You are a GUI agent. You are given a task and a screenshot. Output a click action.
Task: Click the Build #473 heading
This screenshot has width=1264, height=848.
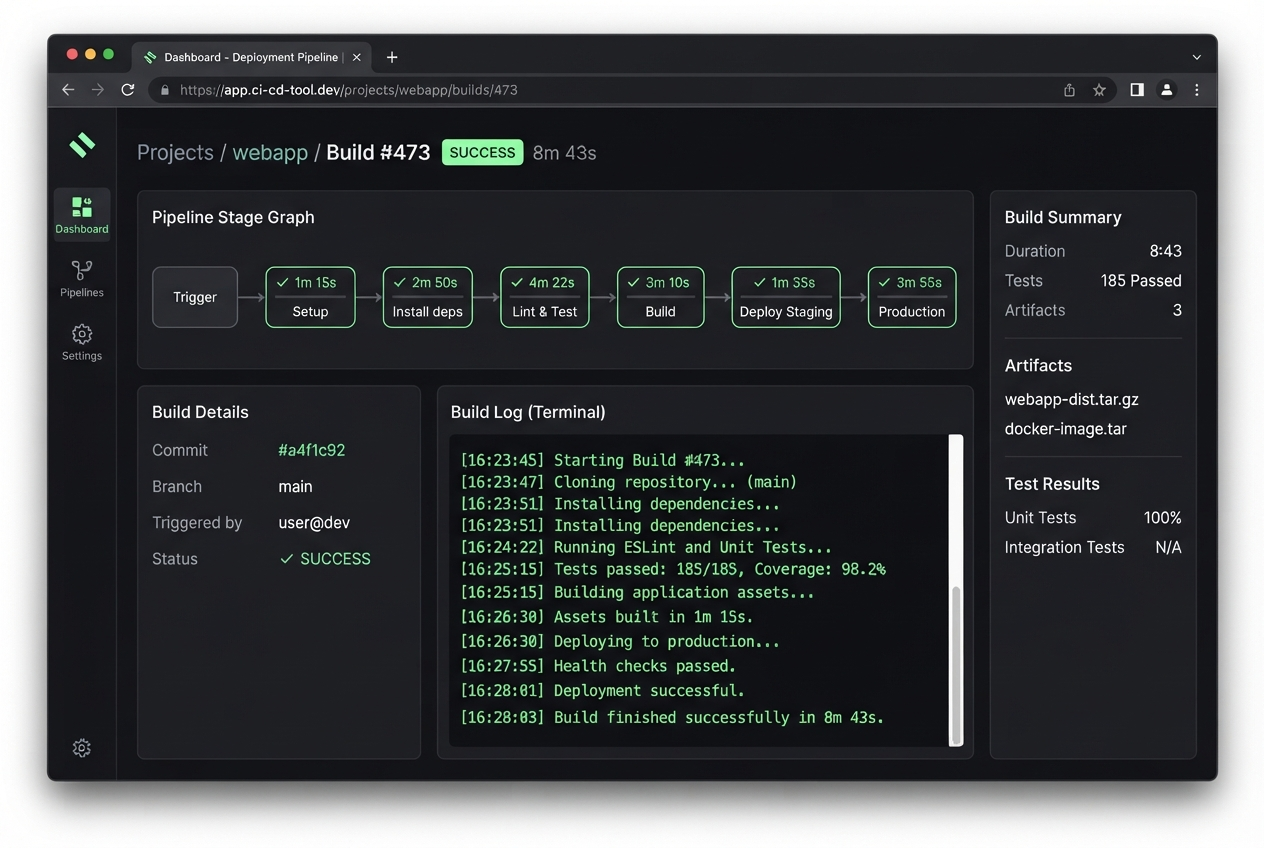378,152
